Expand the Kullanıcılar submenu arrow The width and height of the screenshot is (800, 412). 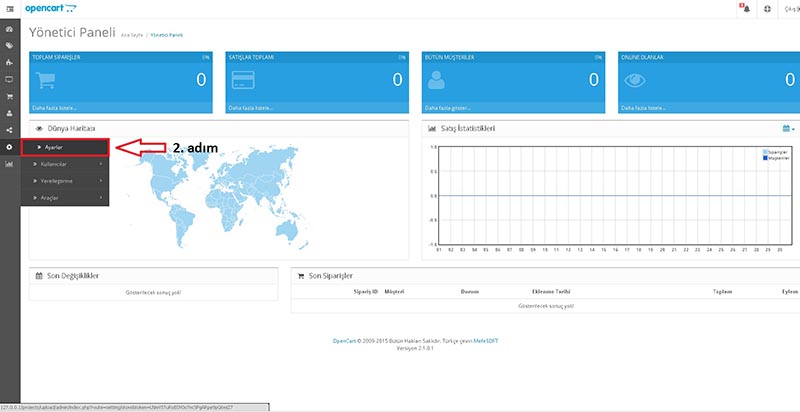click(x=101, y=164)
